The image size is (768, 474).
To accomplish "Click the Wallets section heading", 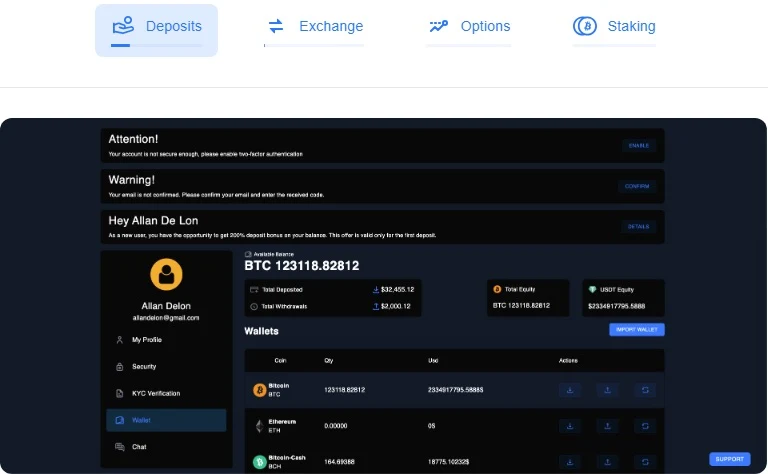I will coord(262,331).
